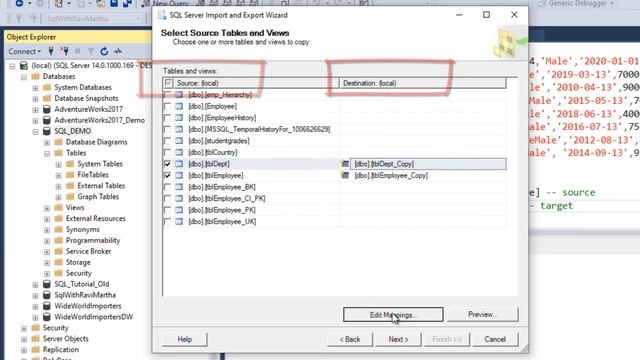Click the Stop icon in Object Explorer toolbar
The image size is (640, 360).
coord(78,51)
